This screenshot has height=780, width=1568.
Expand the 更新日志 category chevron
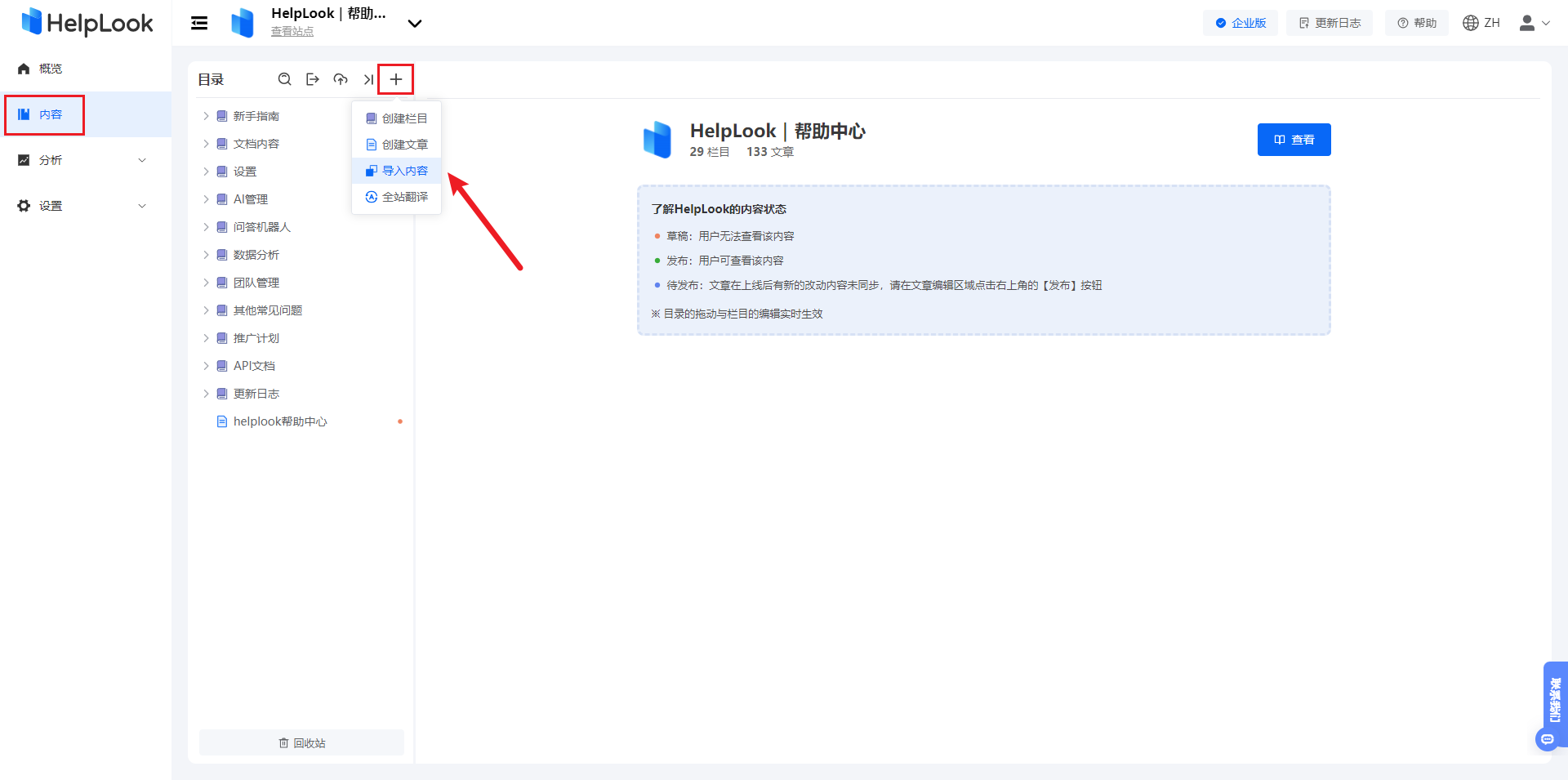coord(206,394)
